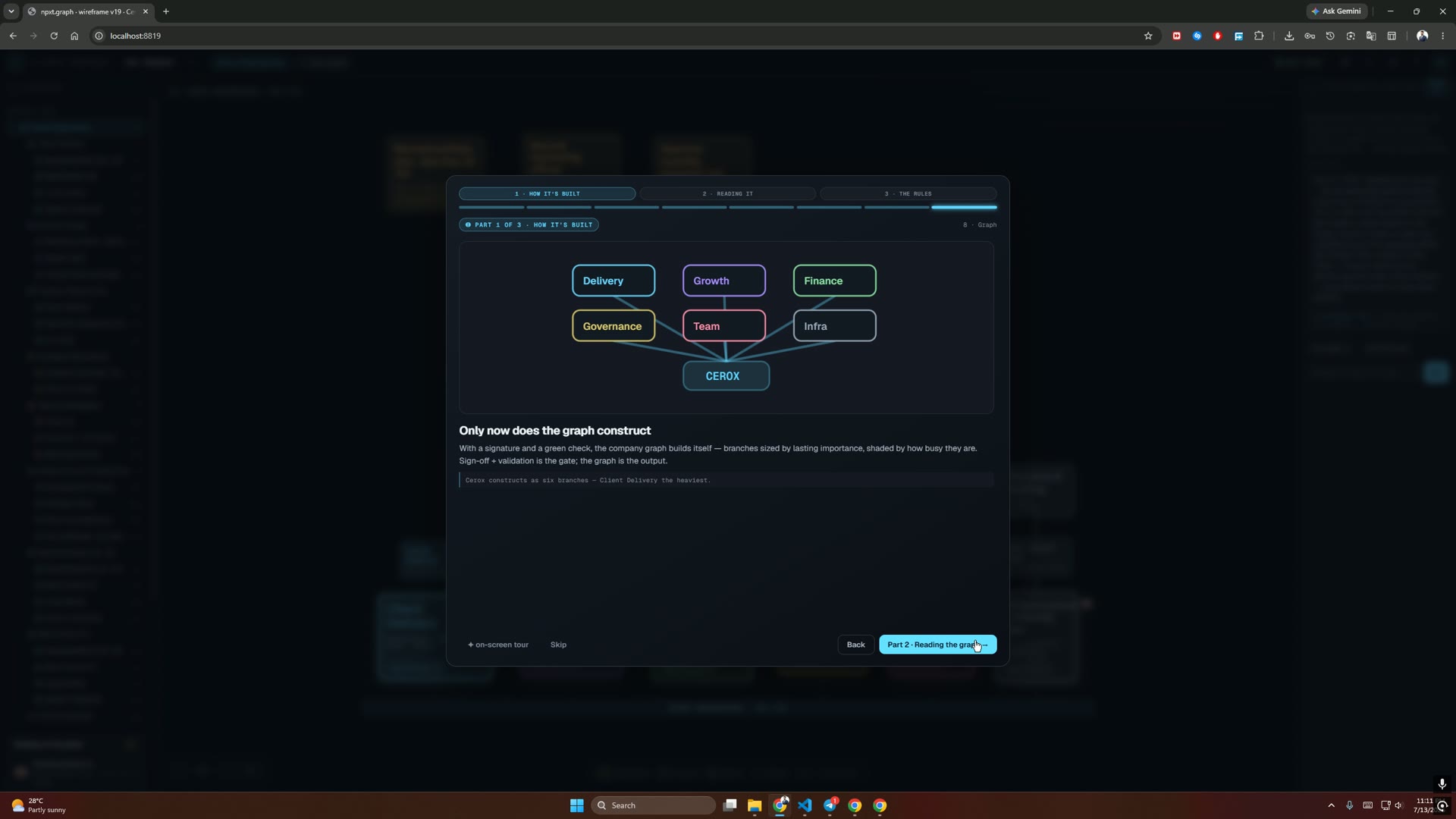Screen dimensions: 1456x819
Task: Skip the onboarding tour
Action: coord(558,645)
